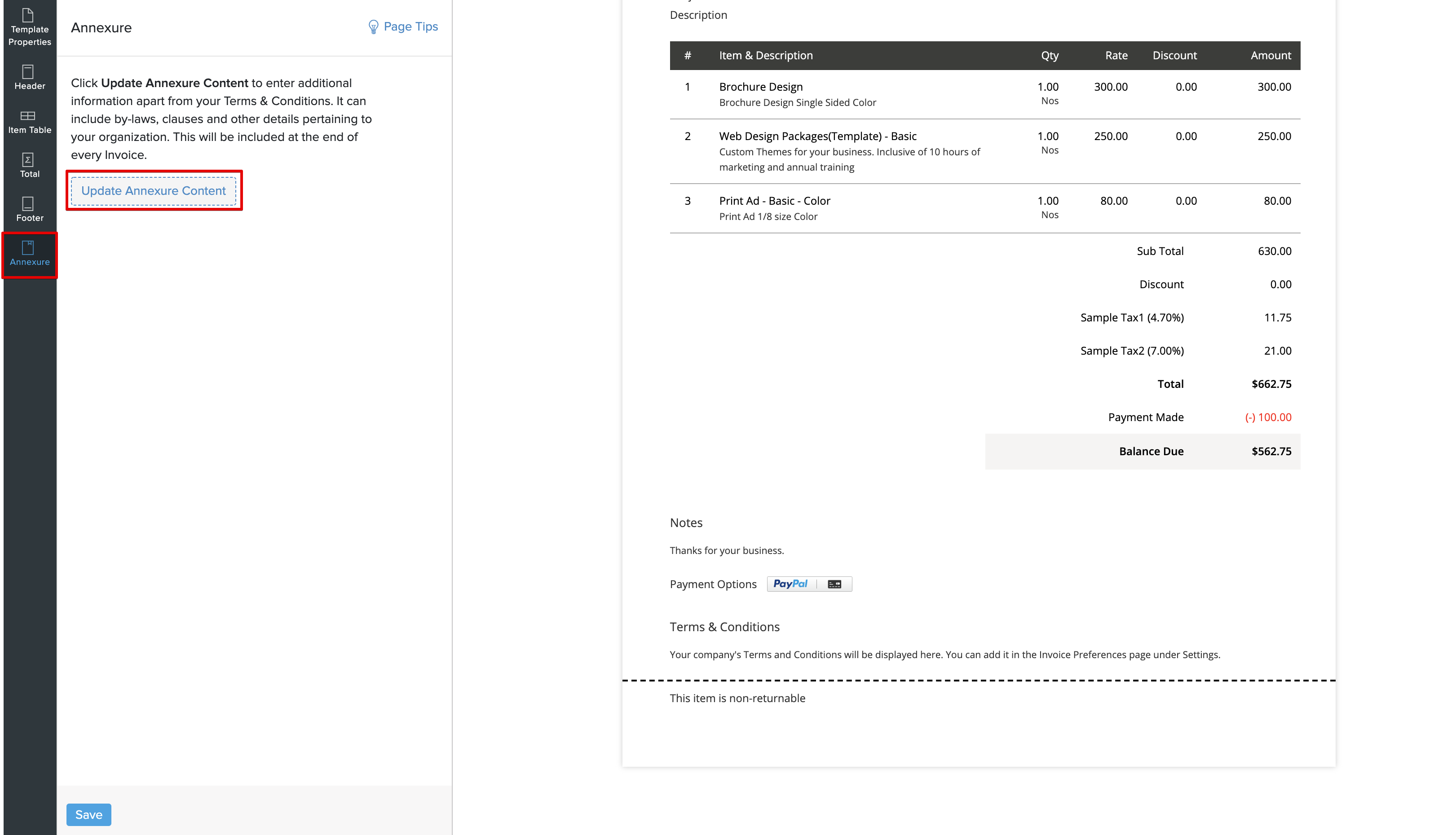
Task: Save the template changes
Action: tap(88, 814)
